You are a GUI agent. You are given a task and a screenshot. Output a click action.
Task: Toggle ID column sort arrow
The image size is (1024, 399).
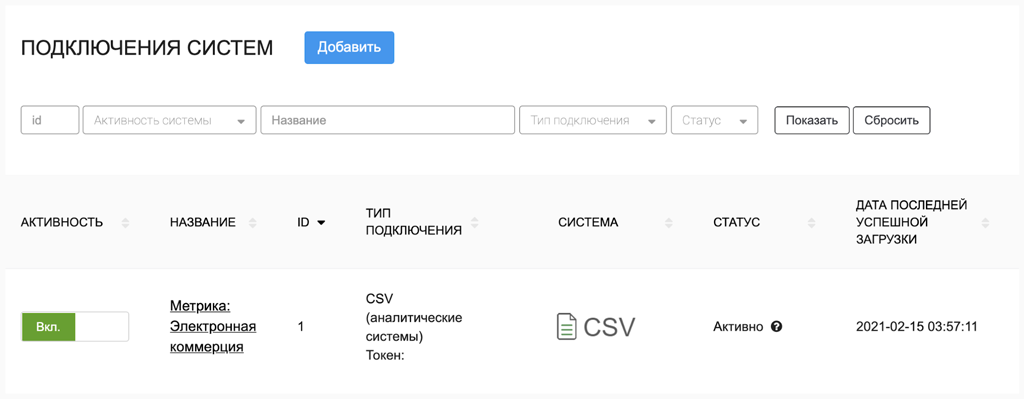(x=321, y=223)
